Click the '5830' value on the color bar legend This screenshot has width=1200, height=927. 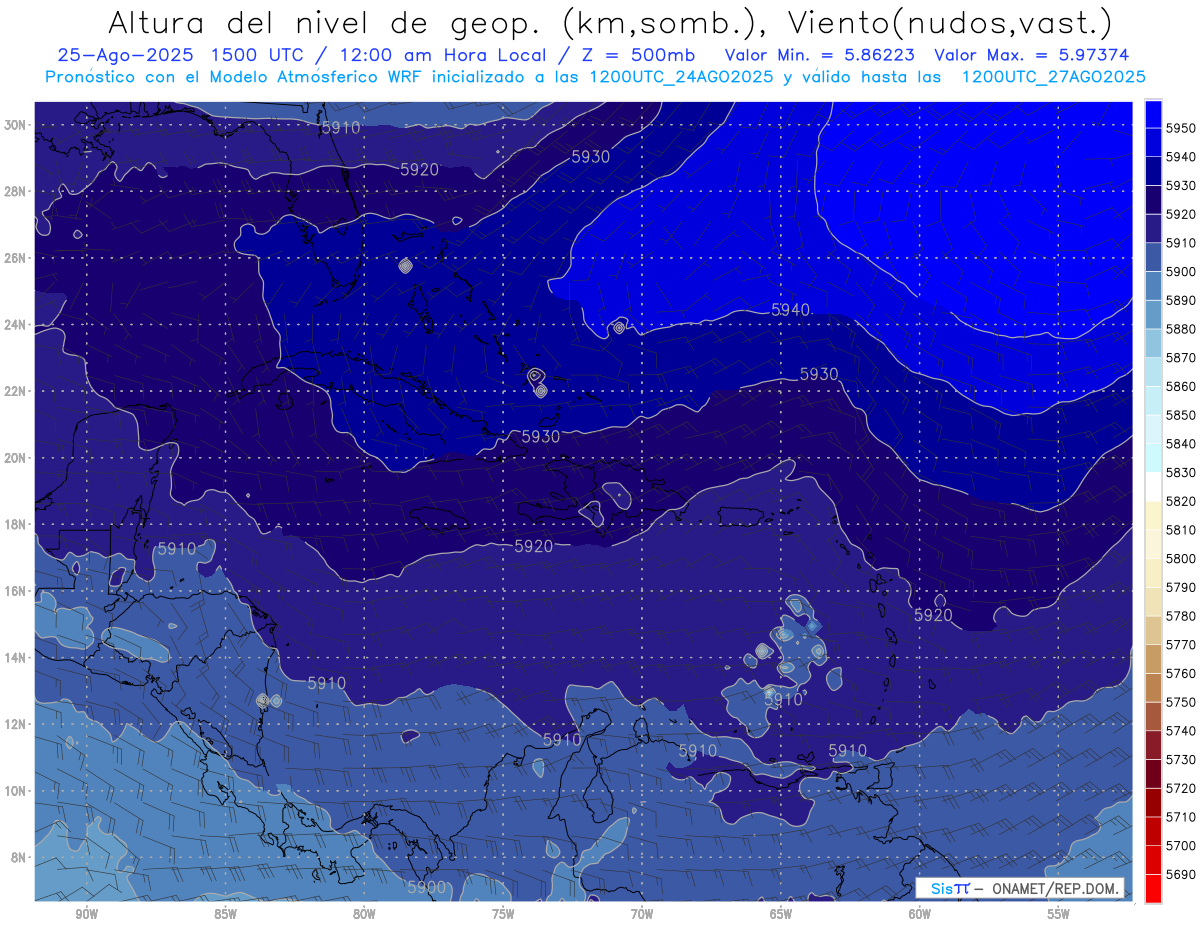(1181, 472)
